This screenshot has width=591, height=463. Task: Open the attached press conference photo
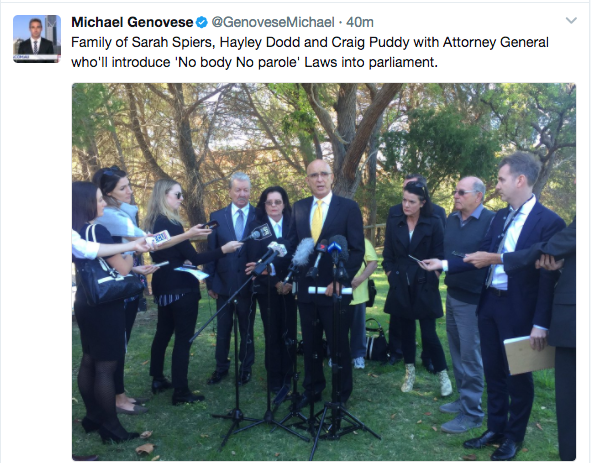(x=324, y=271)
